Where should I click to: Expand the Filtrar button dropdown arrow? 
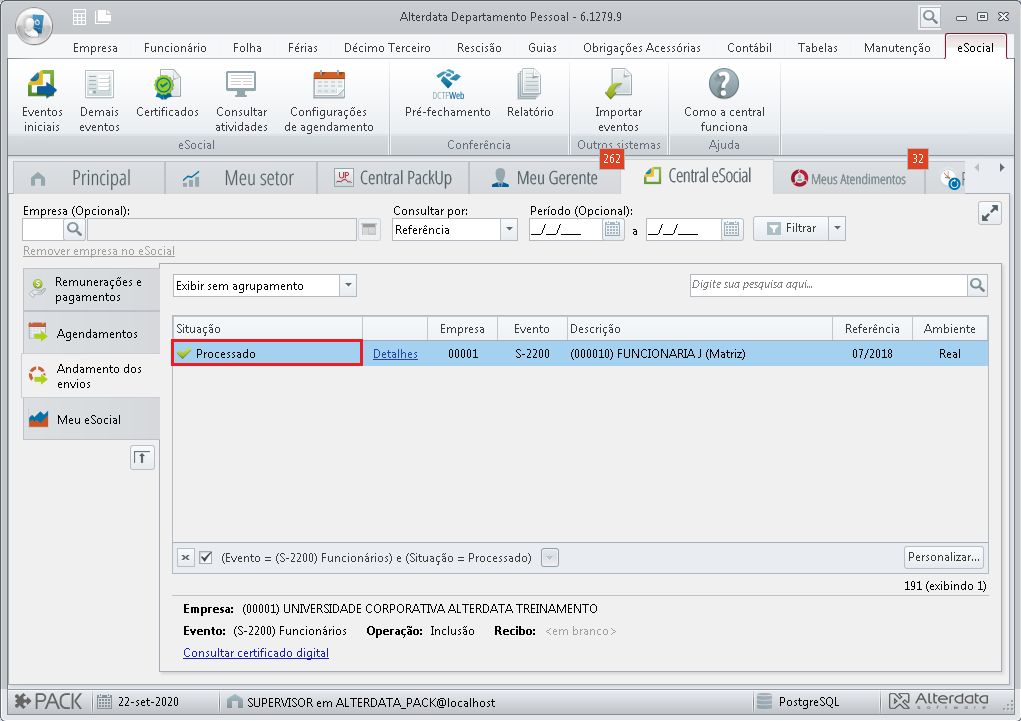[837, 229]
